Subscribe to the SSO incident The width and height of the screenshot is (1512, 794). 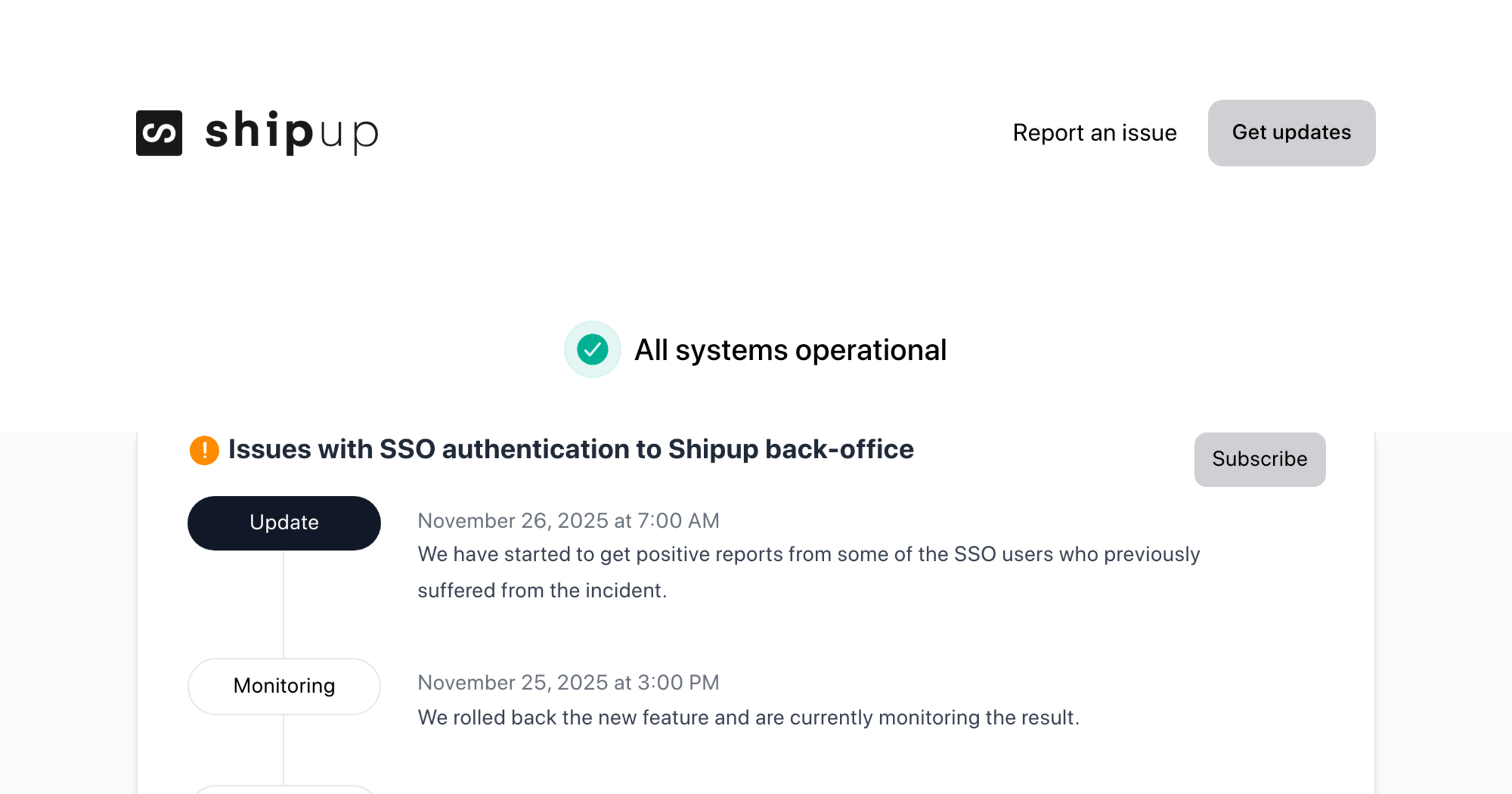click(1259, 459)
